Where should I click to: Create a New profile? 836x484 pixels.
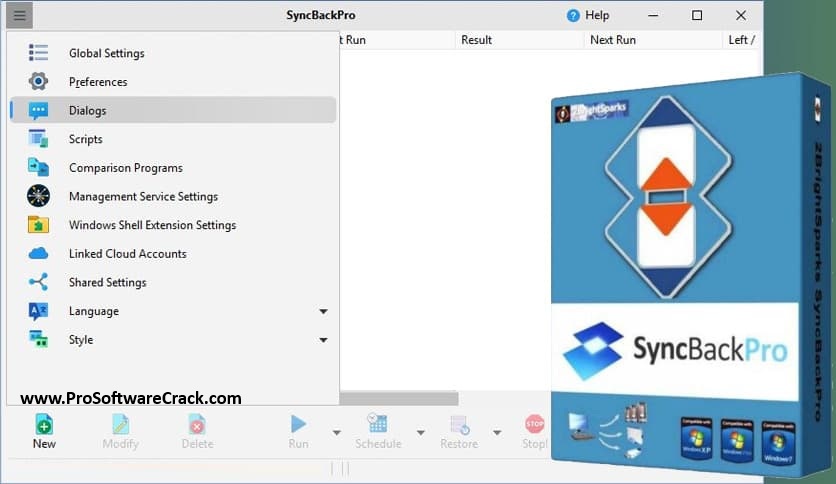coord(44,432)
